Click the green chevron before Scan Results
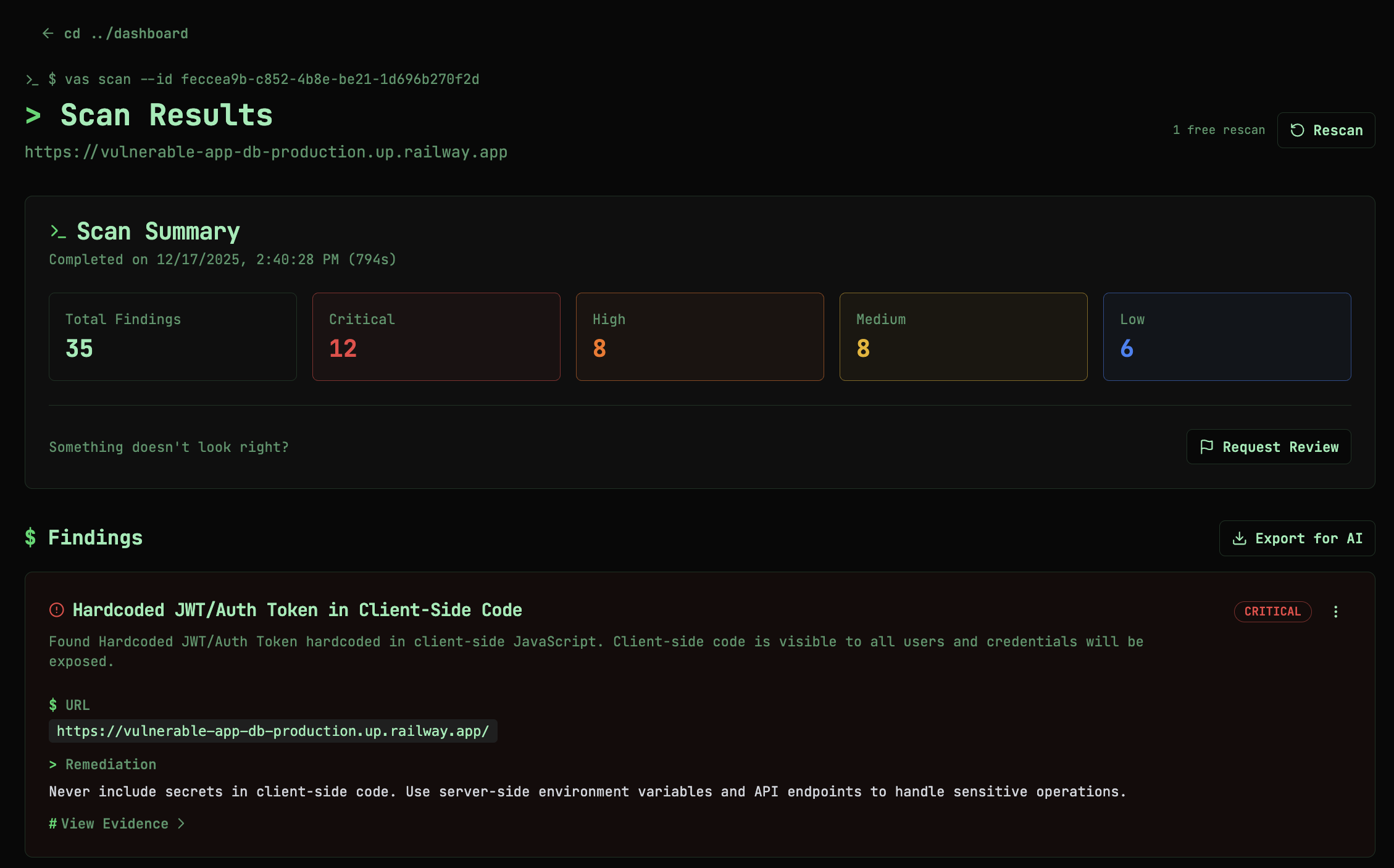Screen dimensions: 1394x868 click(x=33, y=115)
